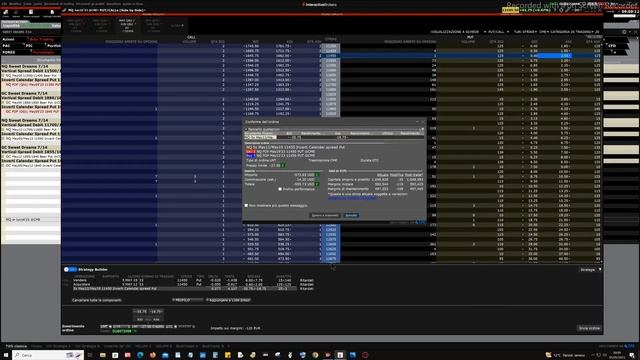Open option chain settings gear icon
The width and height of the screenshot is (640, 360).
click(x=624, y=31)
